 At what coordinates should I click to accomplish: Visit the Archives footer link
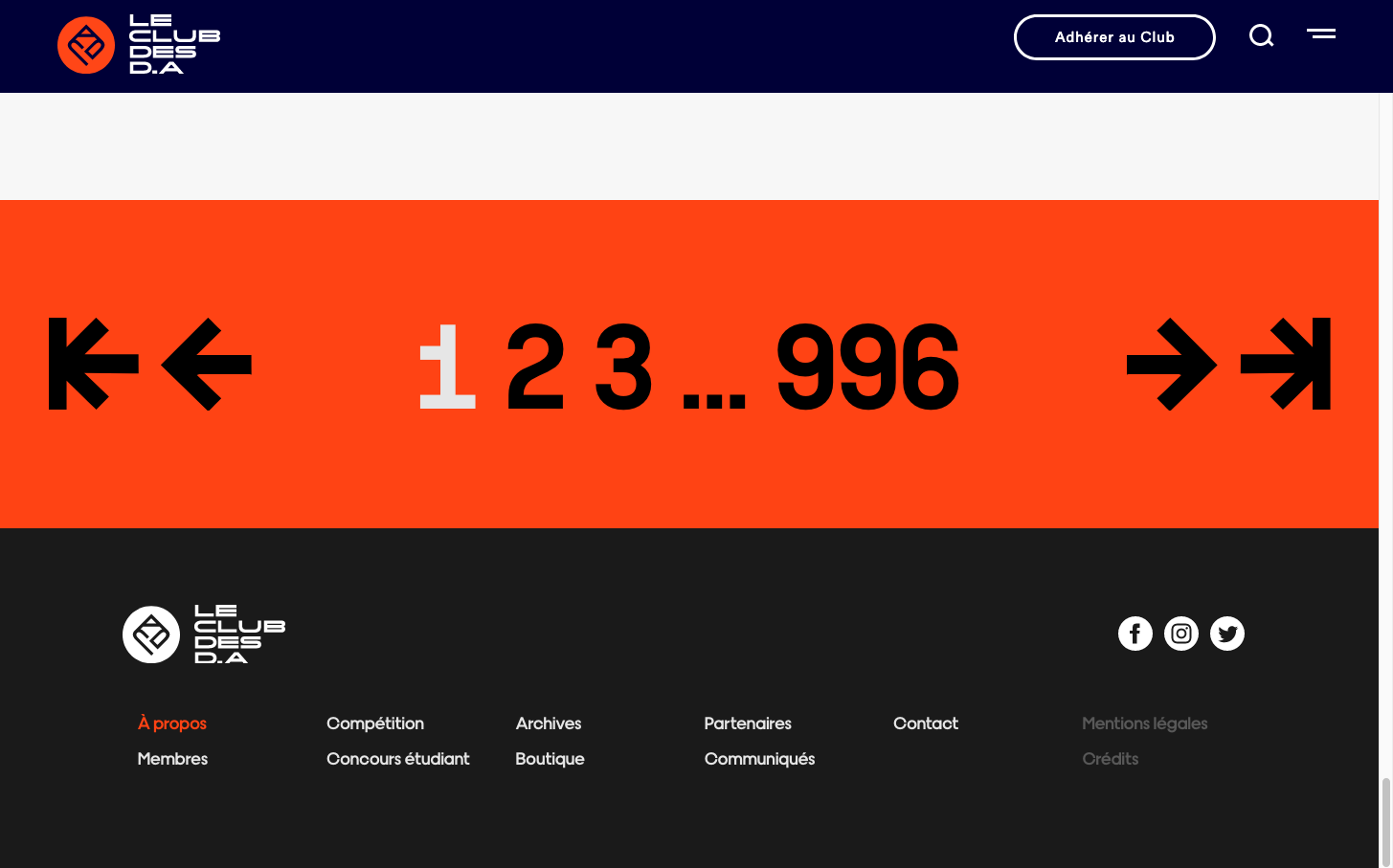pos(549,723)
